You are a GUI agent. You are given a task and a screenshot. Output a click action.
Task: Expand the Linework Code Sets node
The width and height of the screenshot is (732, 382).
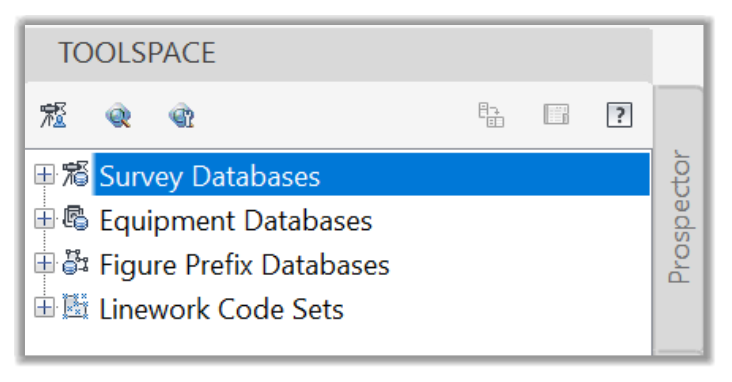click(44, 307)
